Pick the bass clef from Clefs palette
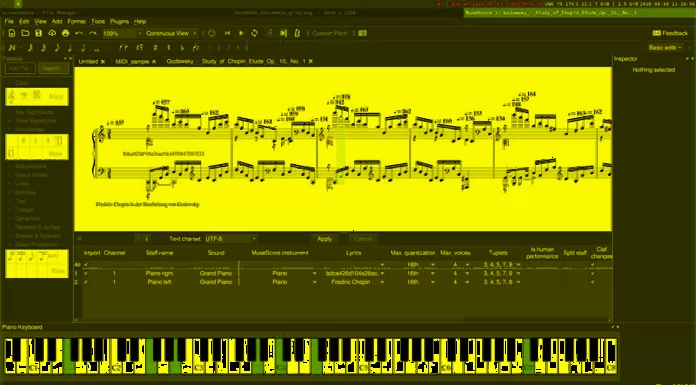 25,96
